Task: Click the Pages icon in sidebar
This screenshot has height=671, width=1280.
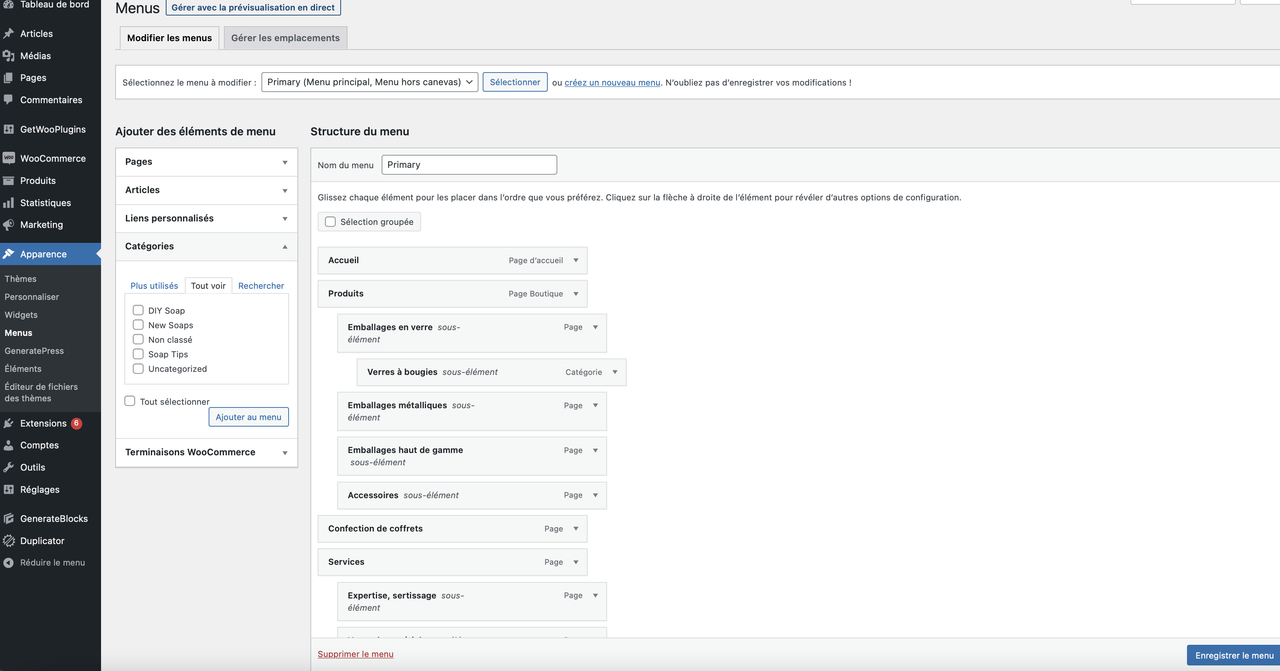Action: (9, 78)
